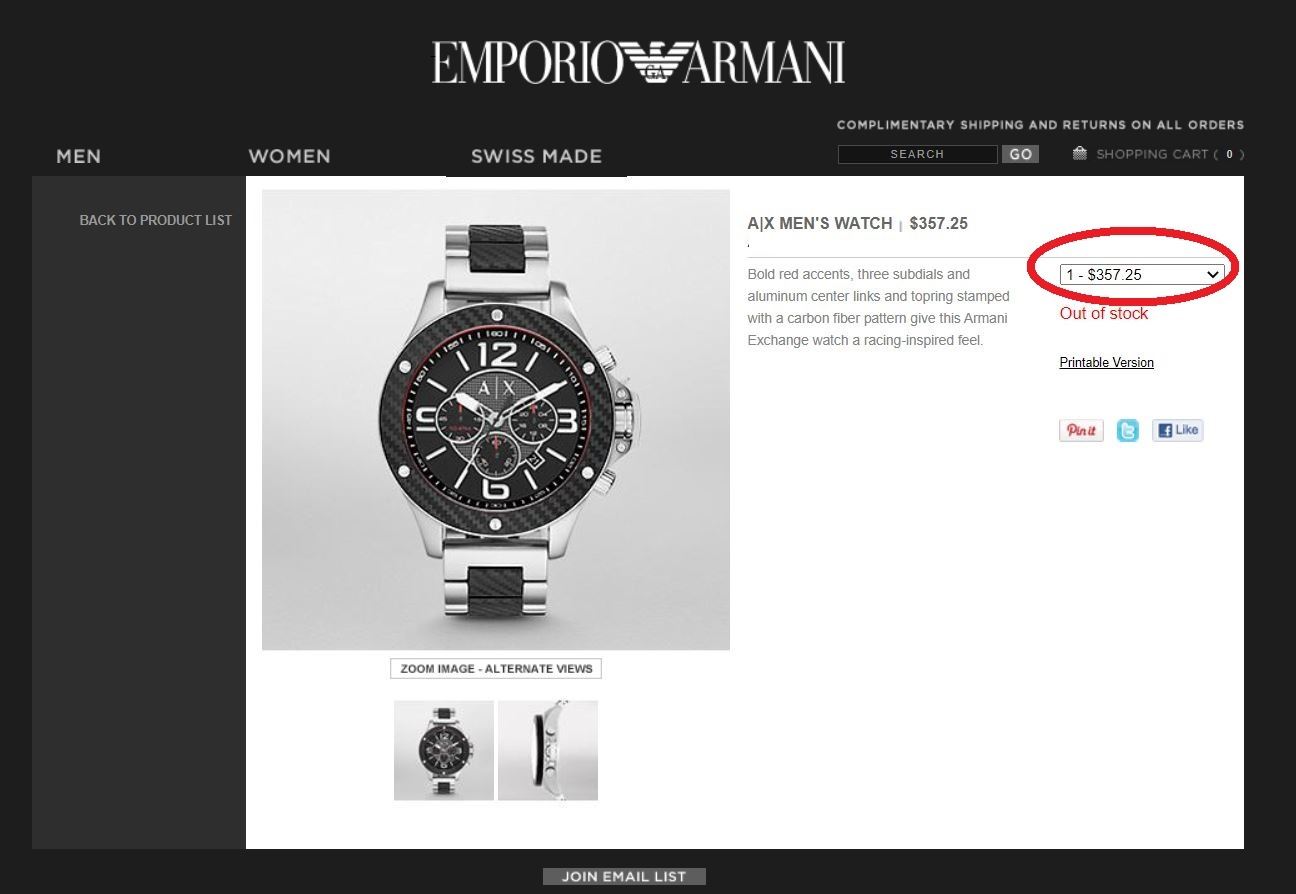Select the SWISS MADE tab
Screen dimensions: 1296x894
[x=536, y=156]
